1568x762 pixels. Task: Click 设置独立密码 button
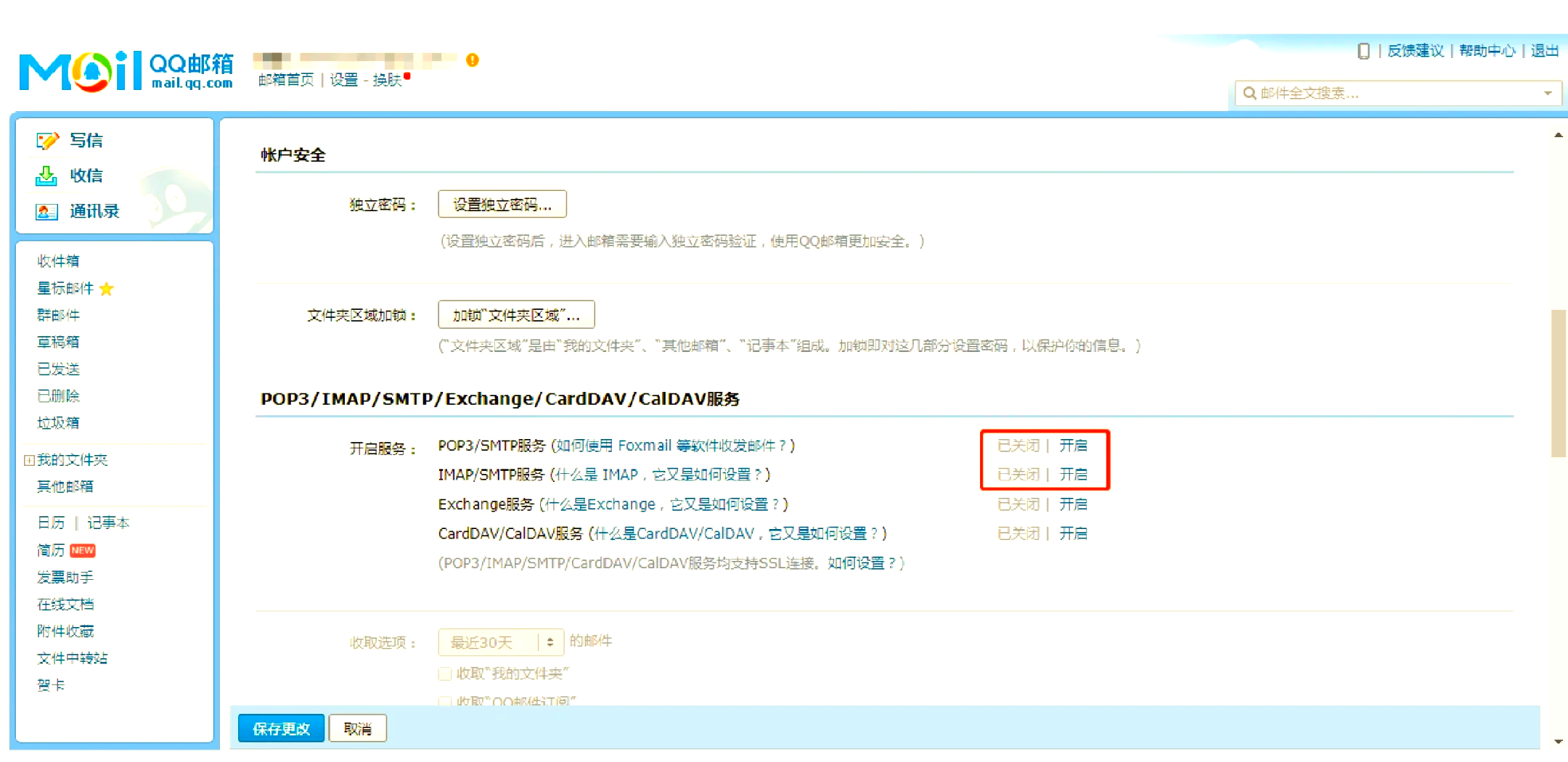[502, 205]
